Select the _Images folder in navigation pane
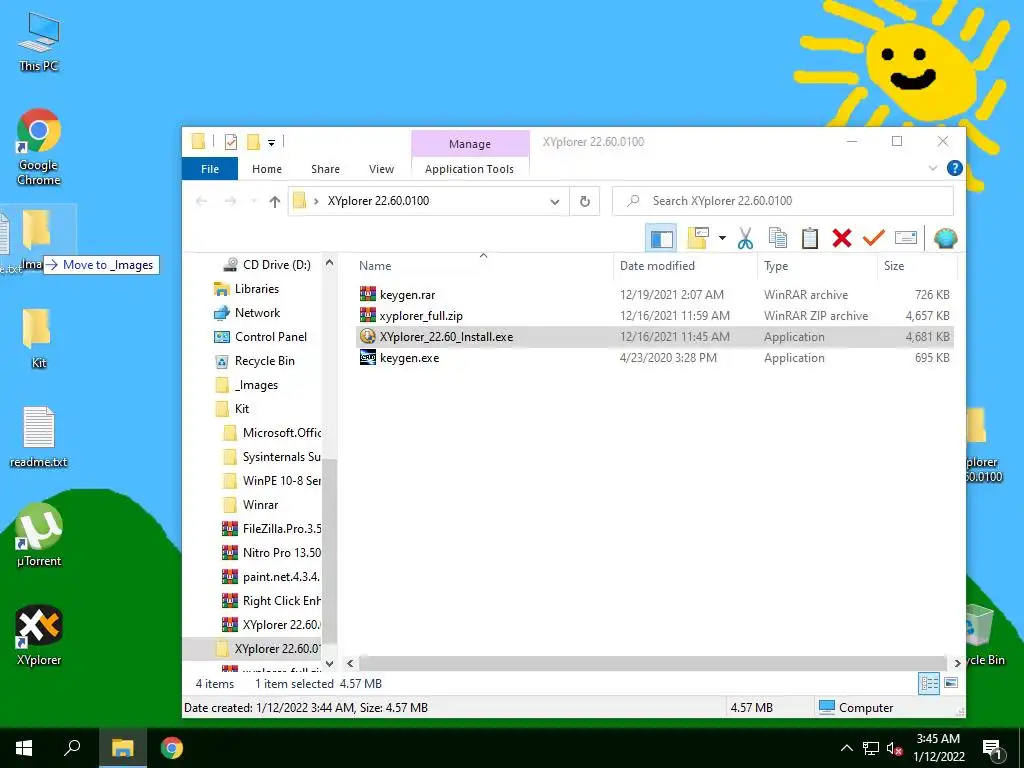This screenshot has height=768, width=1024. tap(247, 385)
